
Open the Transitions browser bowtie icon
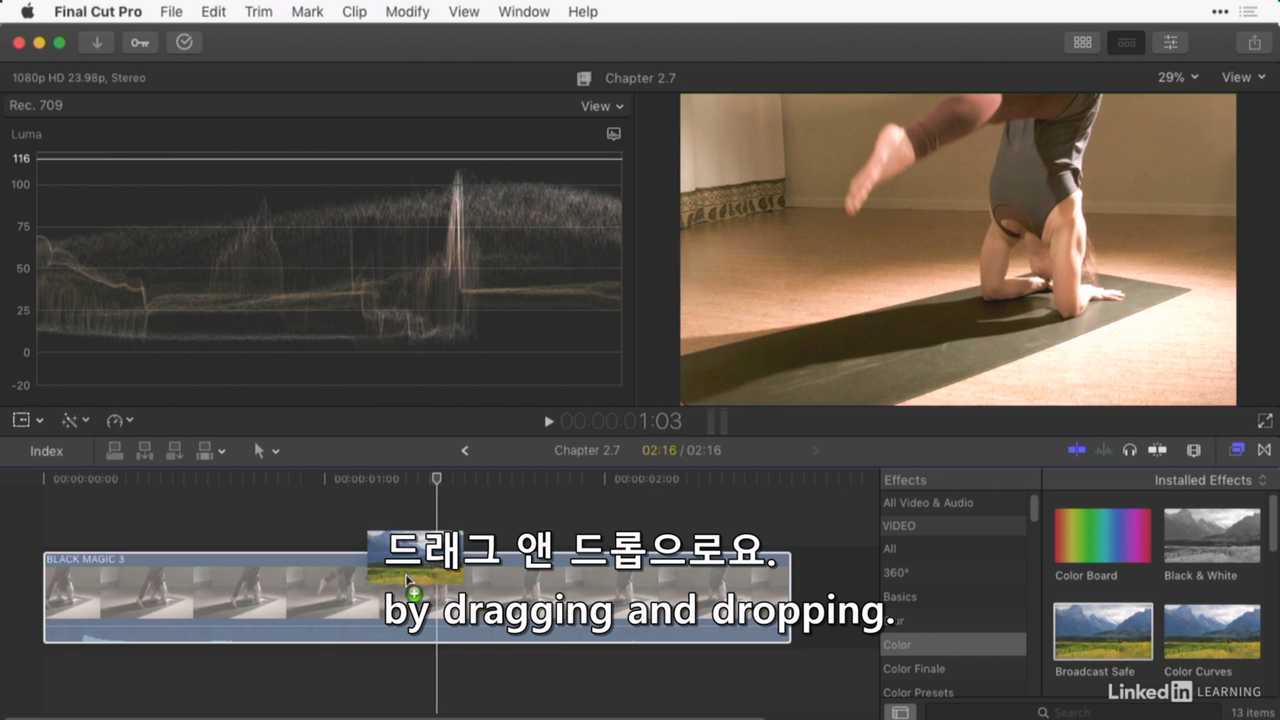(x=1264, y=450)
